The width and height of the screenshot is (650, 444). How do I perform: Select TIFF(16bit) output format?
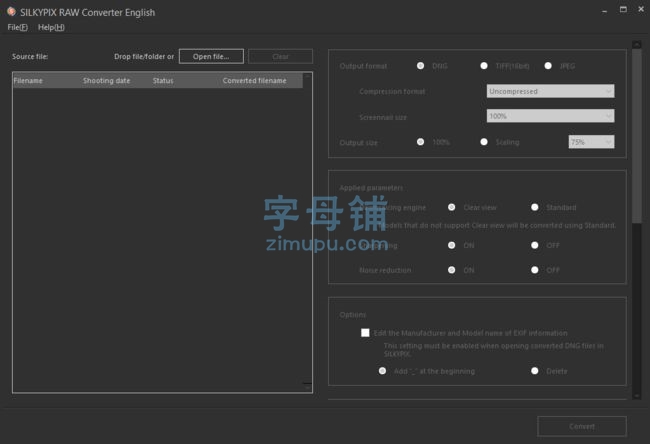(x=484, y=66)
